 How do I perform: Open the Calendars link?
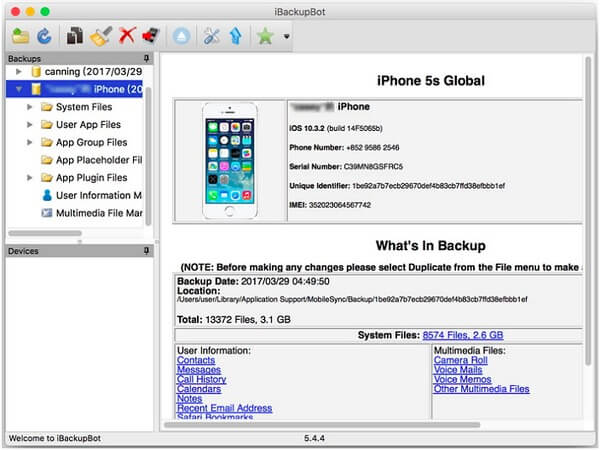coord(199,389)
